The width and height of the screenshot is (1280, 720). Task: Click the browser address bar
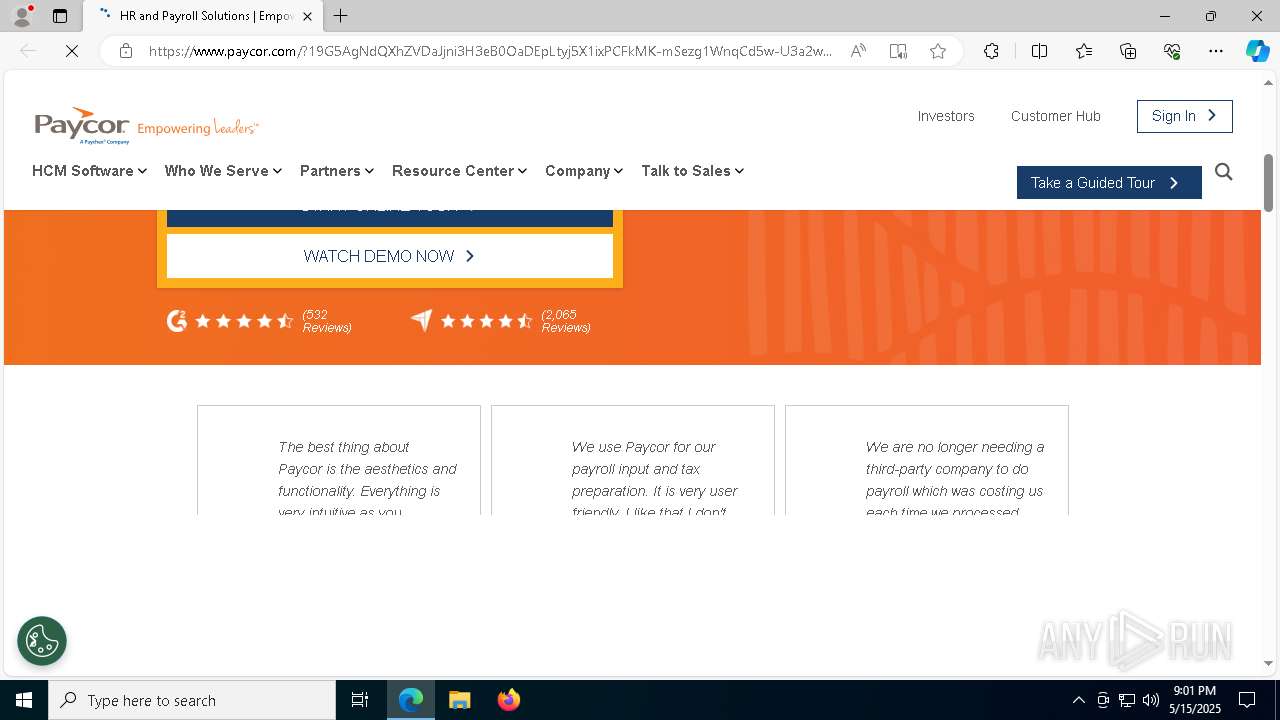(x=490, y=51)
